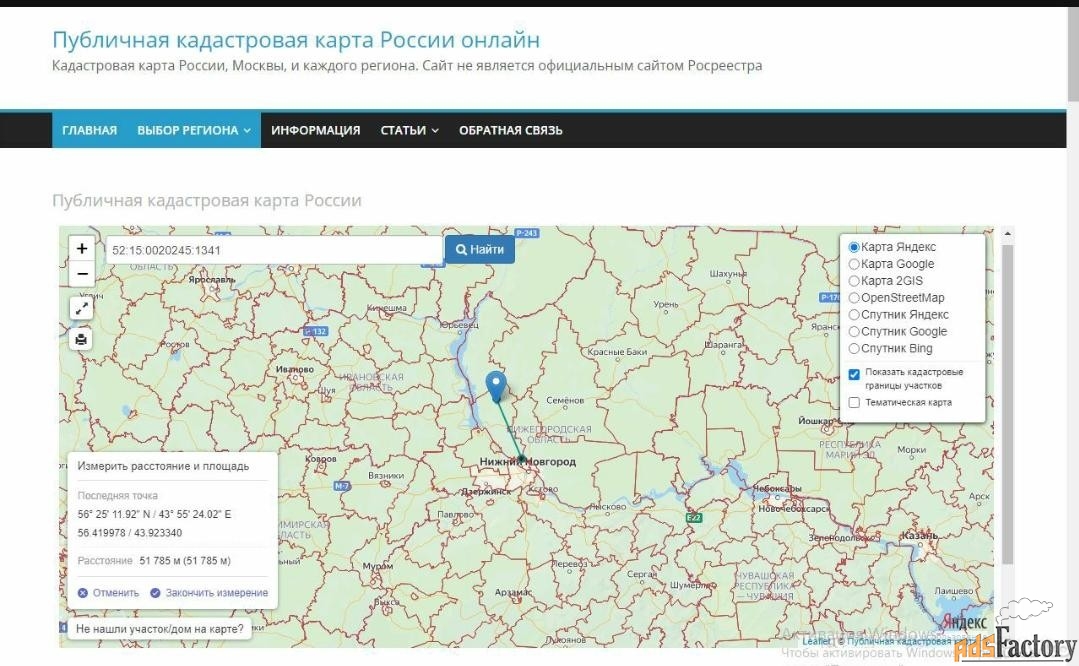
Task: Uncheck Показать кадастровые границы участков
Action: click(854, 374)
